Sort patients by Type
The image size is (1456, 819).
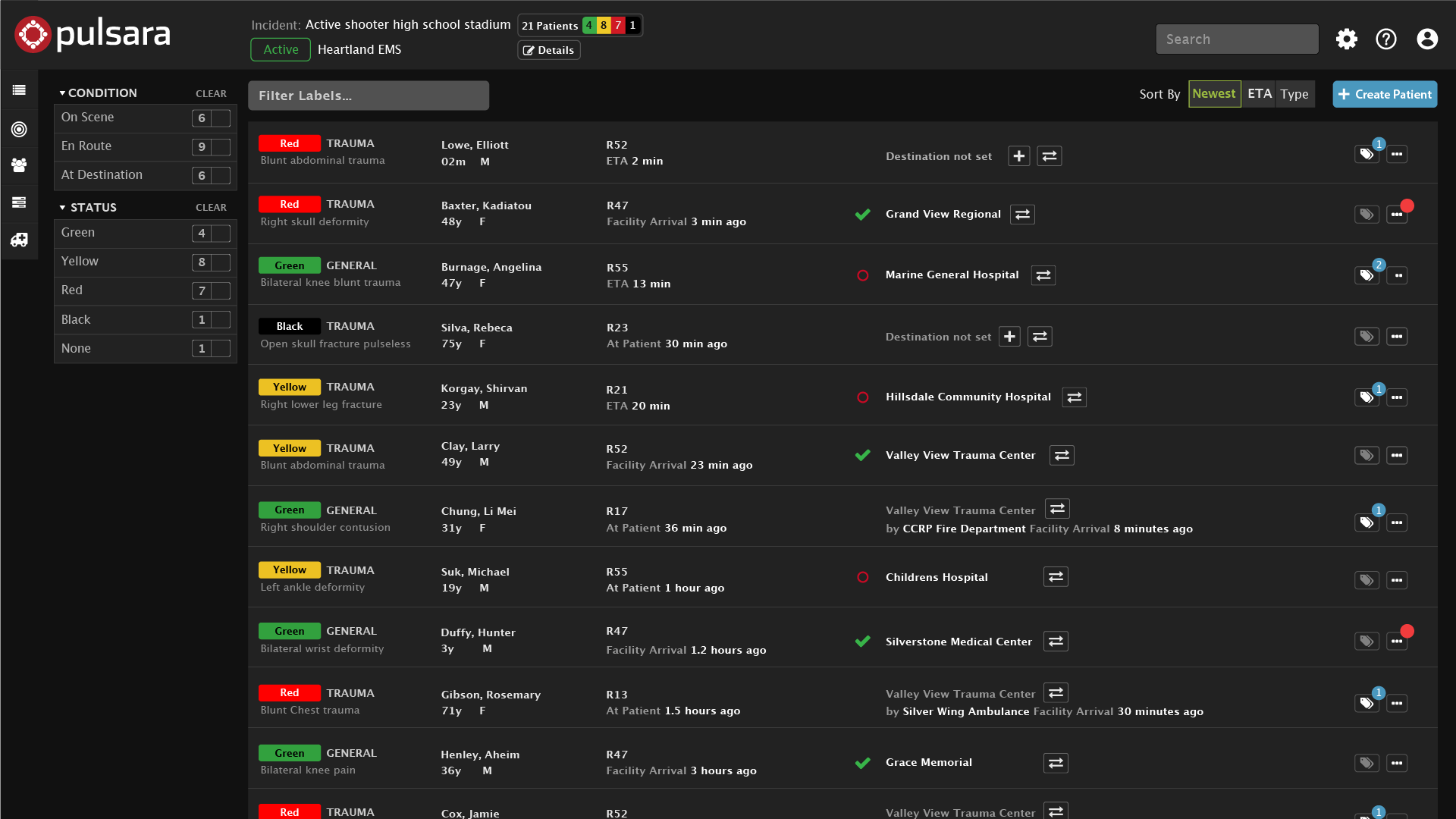[x=1295, y=94]
